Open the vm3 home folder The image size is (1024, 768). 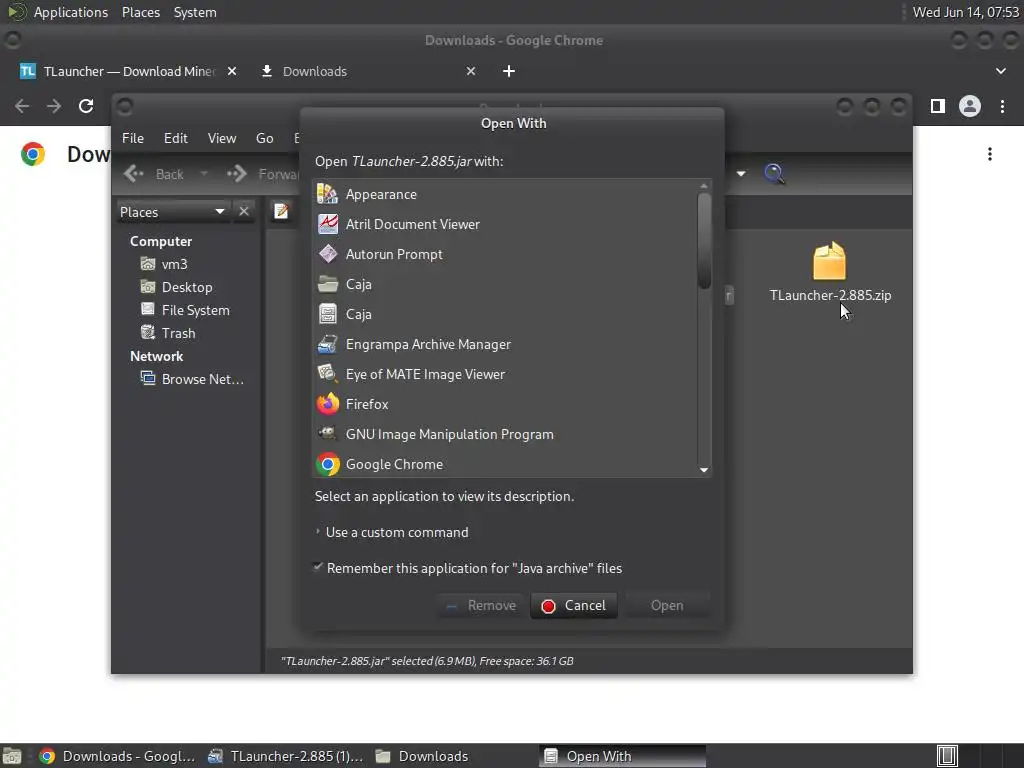[174, 264]
